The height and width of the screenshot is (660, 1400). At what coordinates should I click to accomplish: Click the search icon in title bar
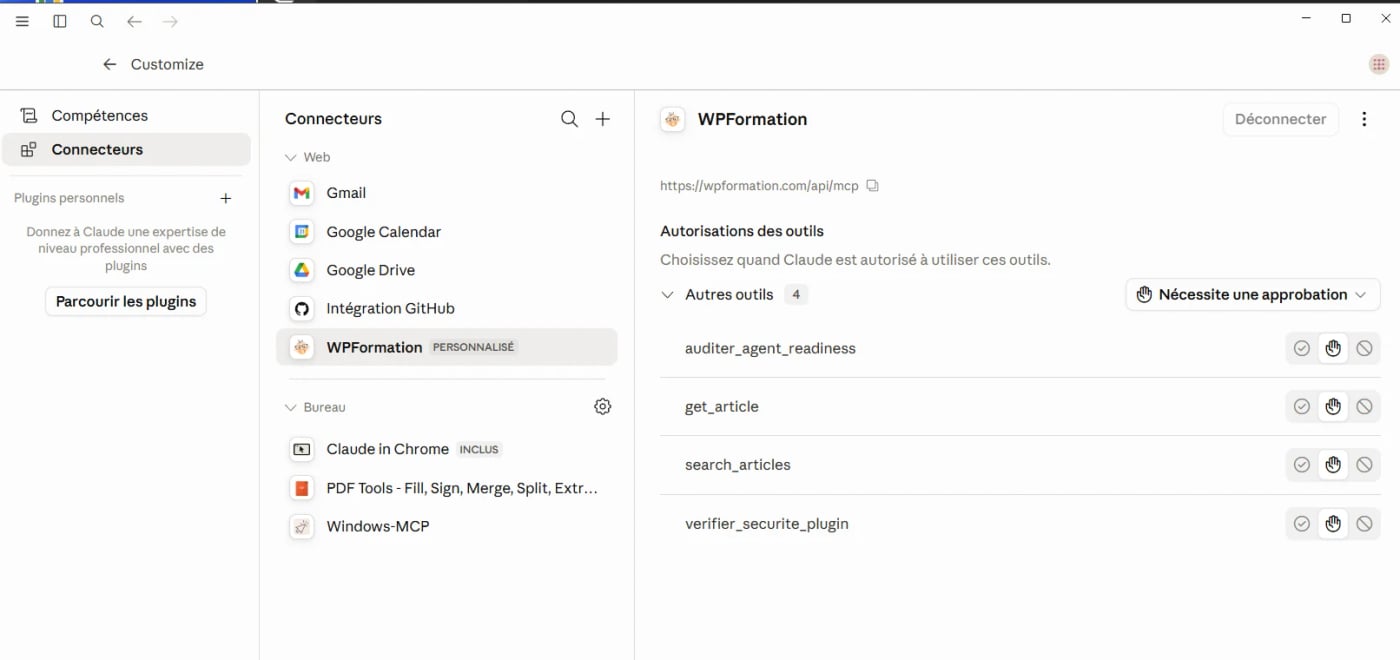tap(97, 21)
